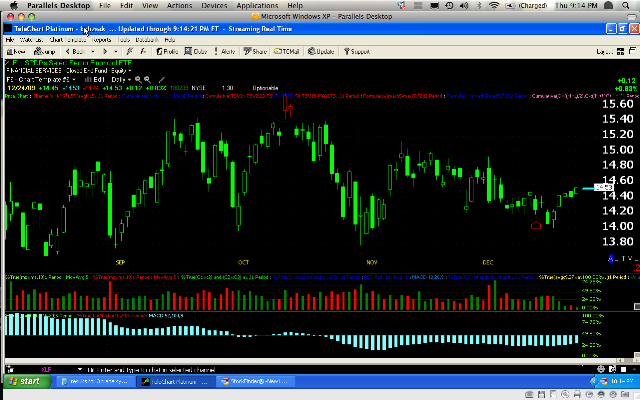Screen dimensions: 640x400
Task: Select the pencil drawing tool
Action: point(162,80)
